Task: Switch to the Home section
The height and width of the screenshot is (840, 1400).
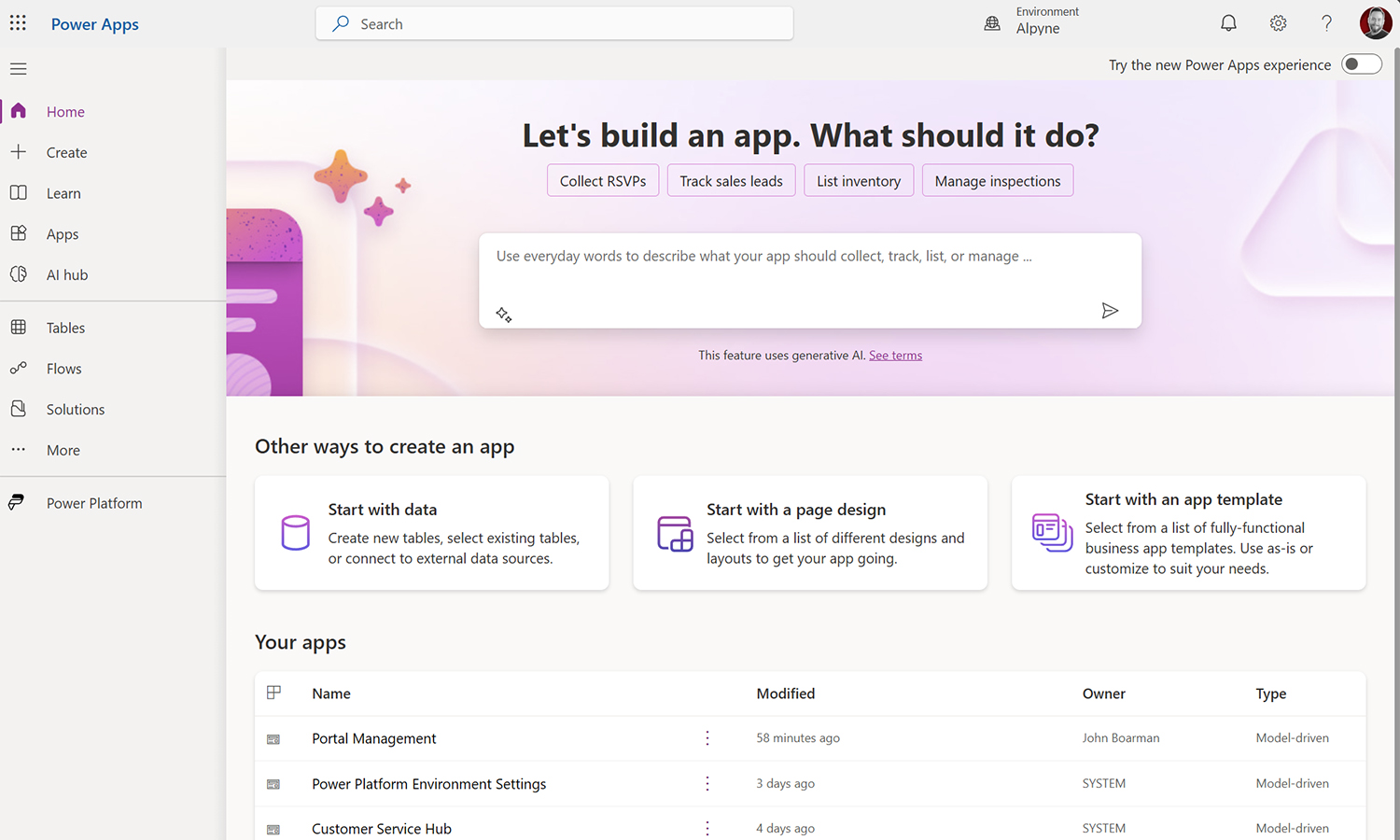Action: click(64, 111)
